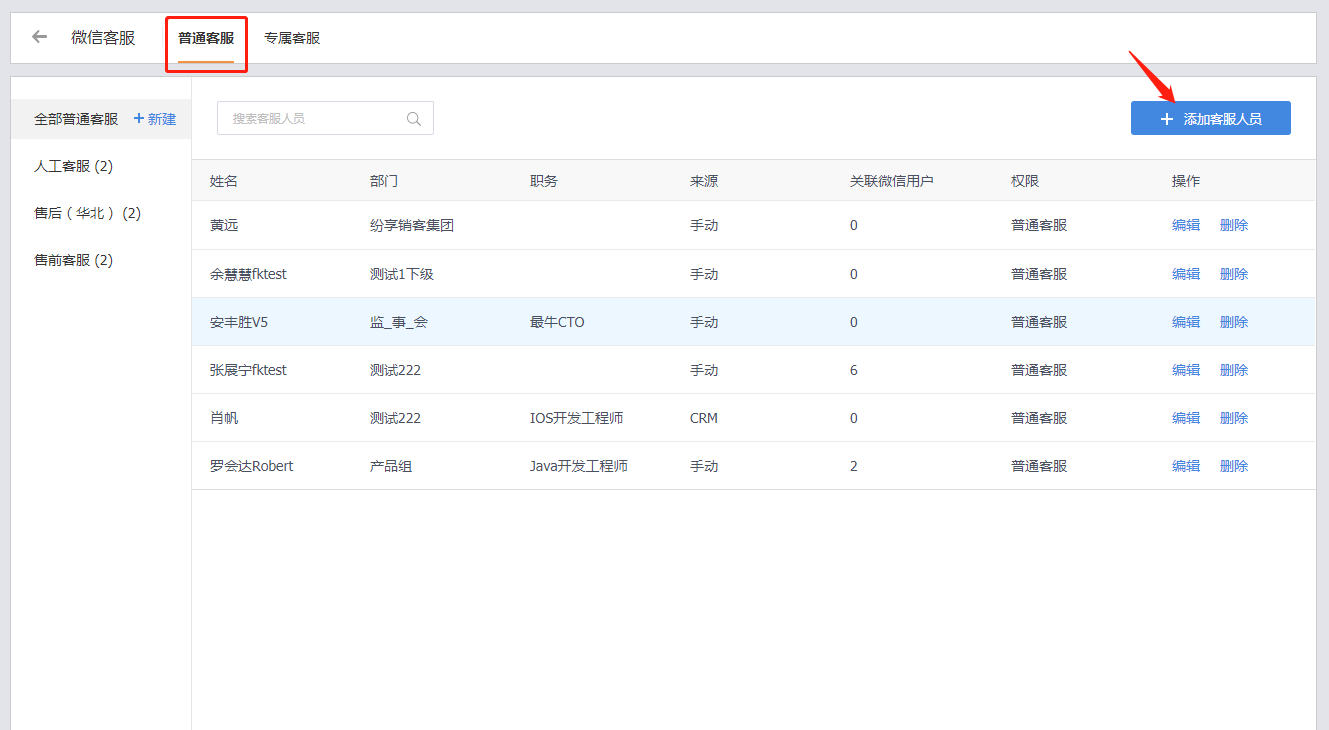Image resolution: width=1329 pixels, height=730 pixels.
Task: Select the 普通客服 tab
Action: (206, 38)
